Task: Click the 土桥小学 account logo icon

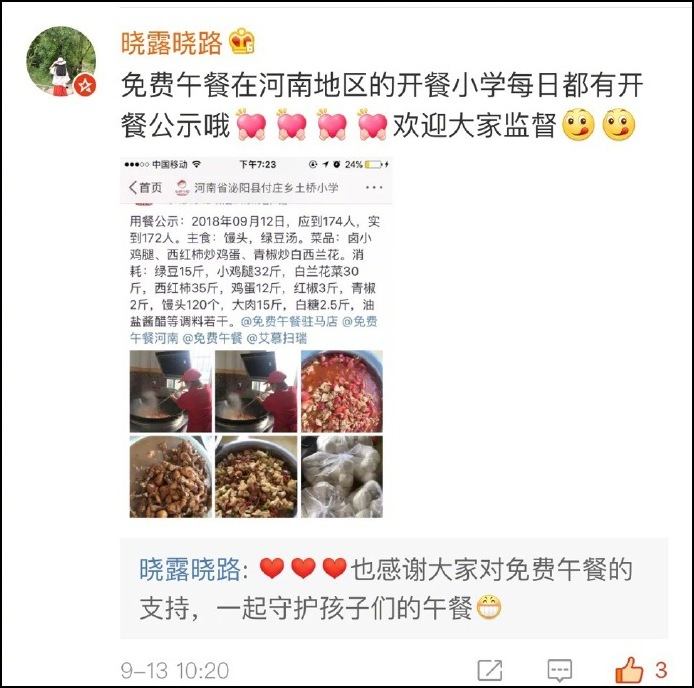Action: click(x=182, y=188)
